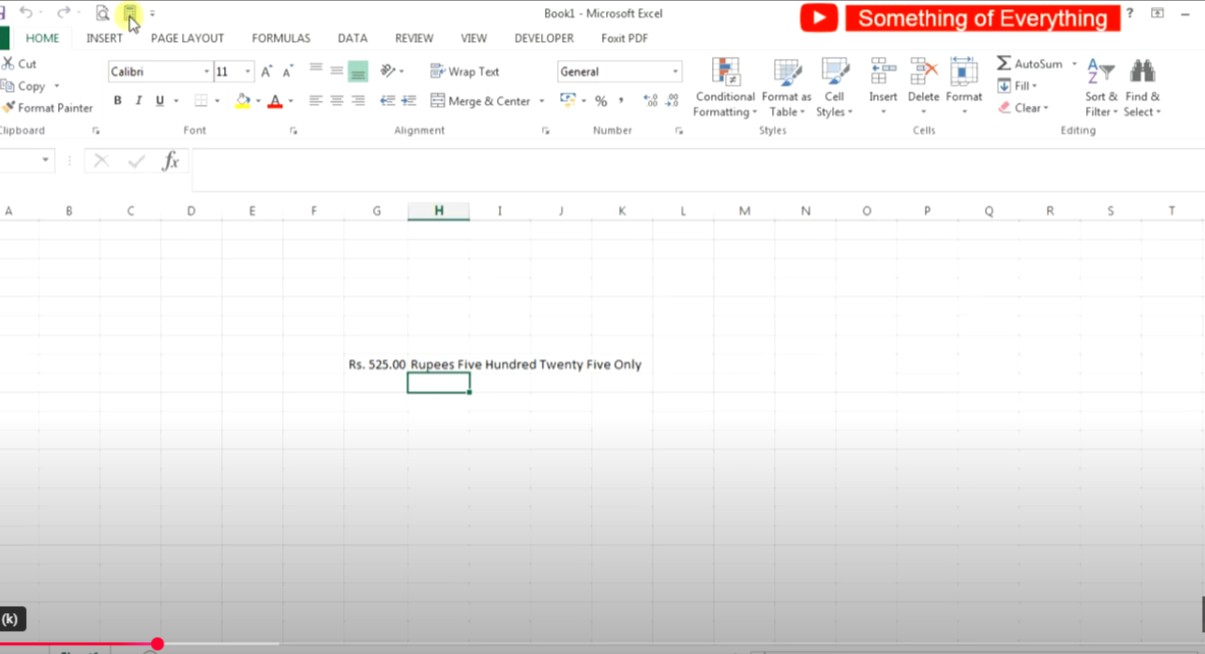Viewport: 1205px width, 654px height.
Task: Open the DEVELOPER ribbon tab
Action: pyautogui.click(x=543, y=38)
